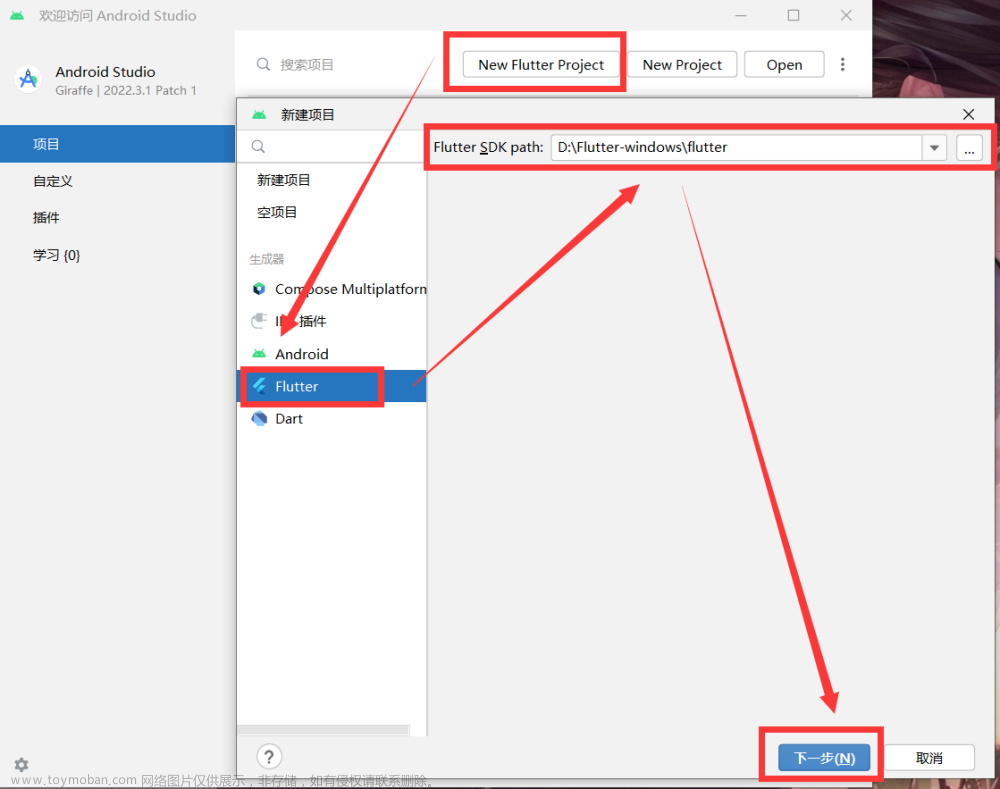Click the New Project button

[x=682, y=64]
